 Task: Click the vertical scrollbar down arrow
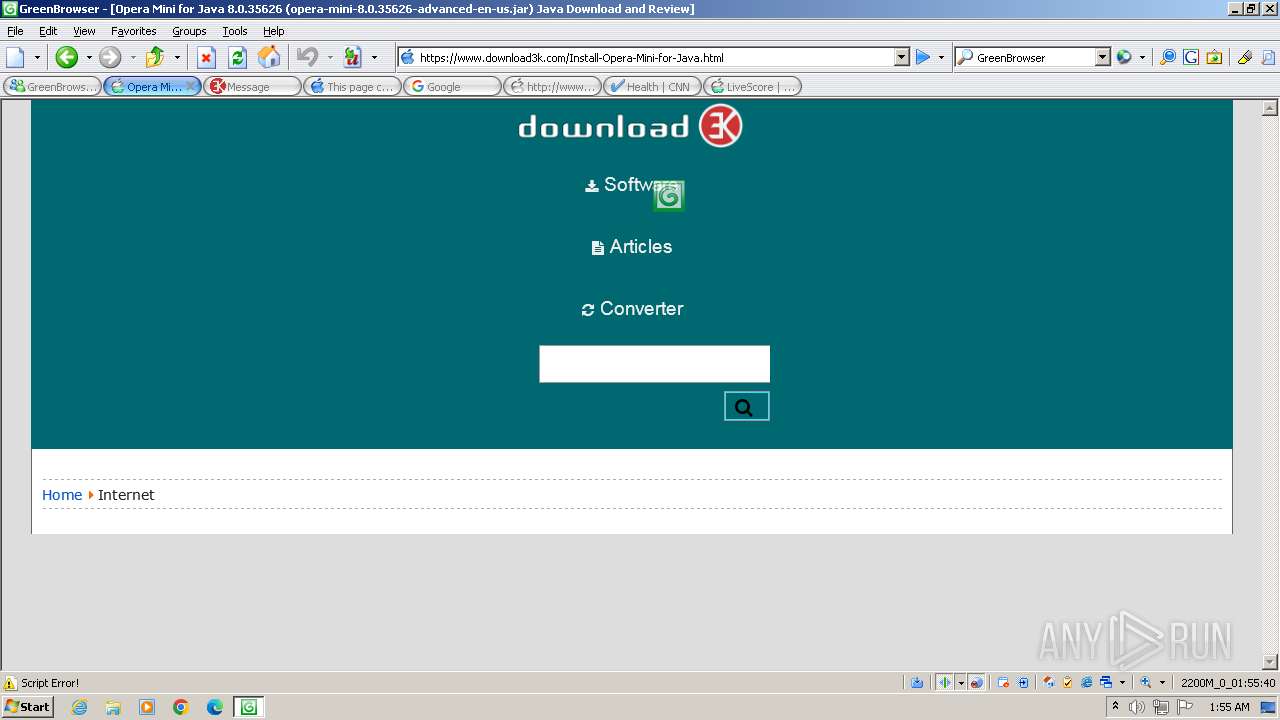click(x=1270, y=662)
